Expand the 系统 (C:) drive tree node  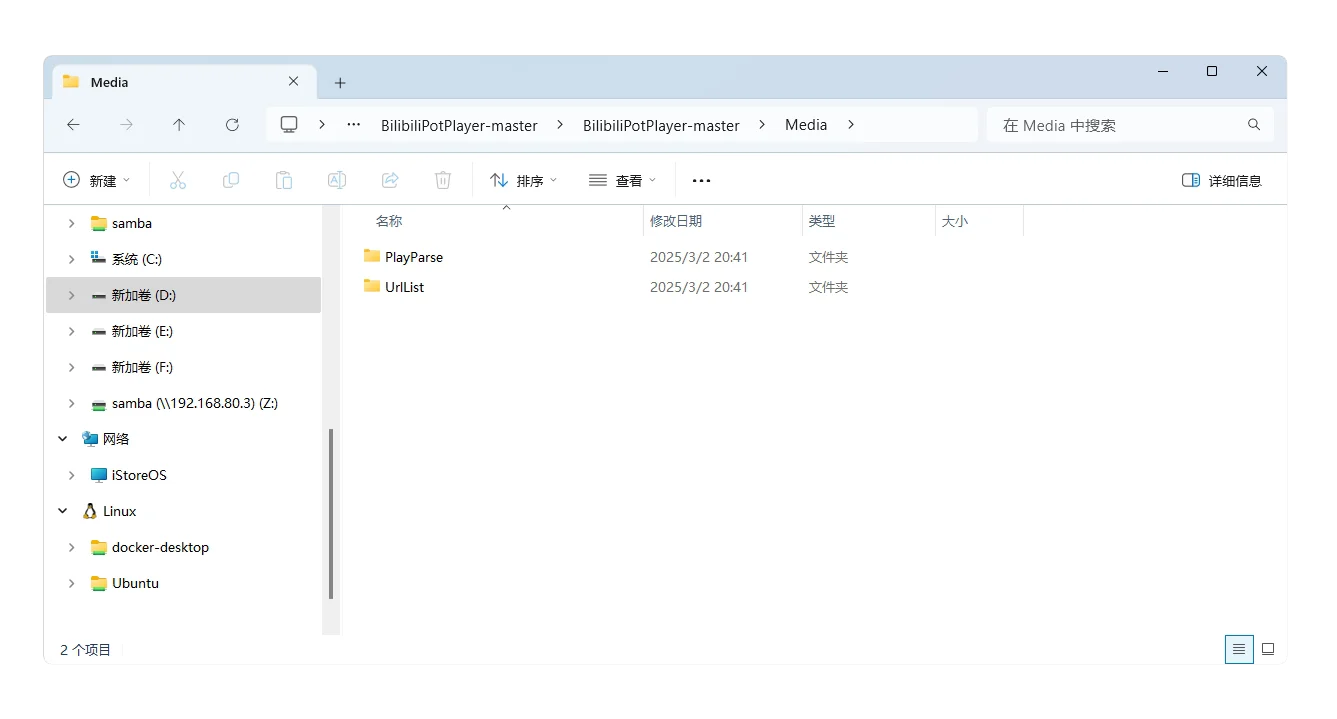(x=71, y=259)
